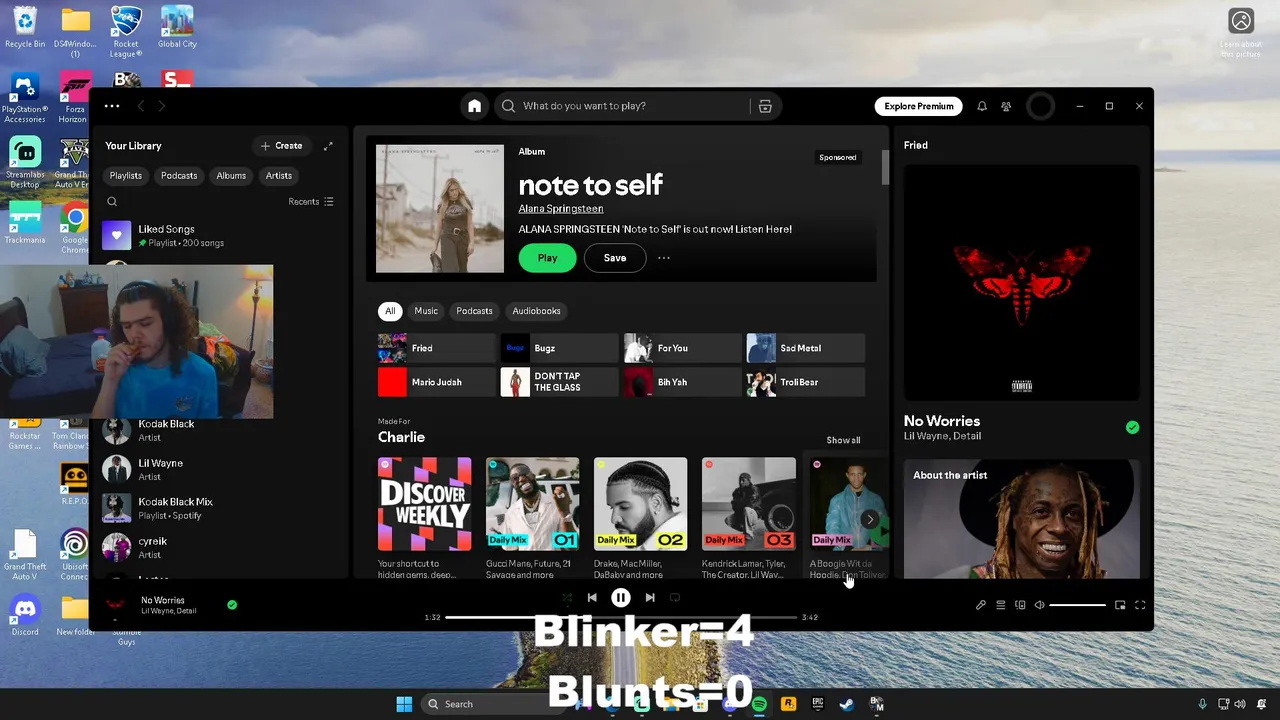
Task: Toggle shuffle in the player bar
Action: (x=566, y=598)
